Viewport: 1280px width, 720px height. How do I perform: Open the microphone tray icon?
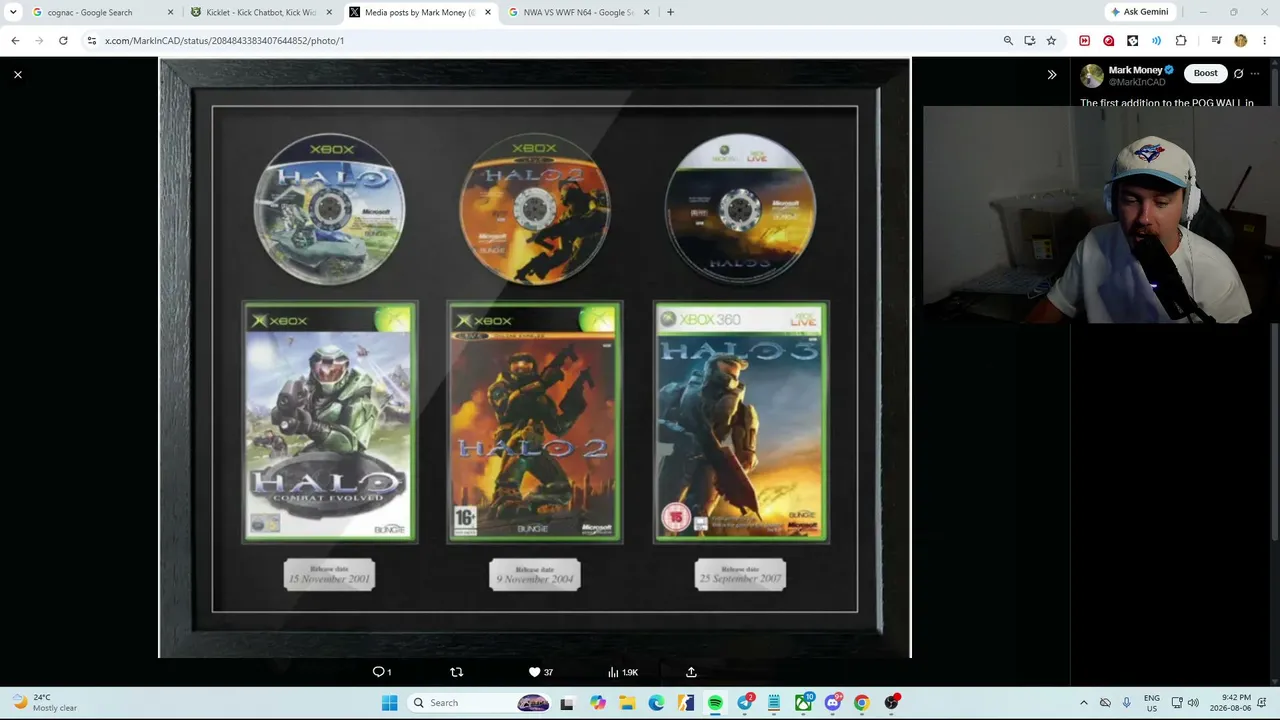[x=1126, y=703]
